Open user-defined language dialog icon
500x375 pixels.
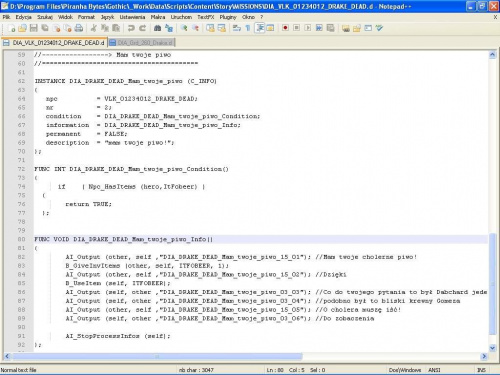[x=270, y=28]
